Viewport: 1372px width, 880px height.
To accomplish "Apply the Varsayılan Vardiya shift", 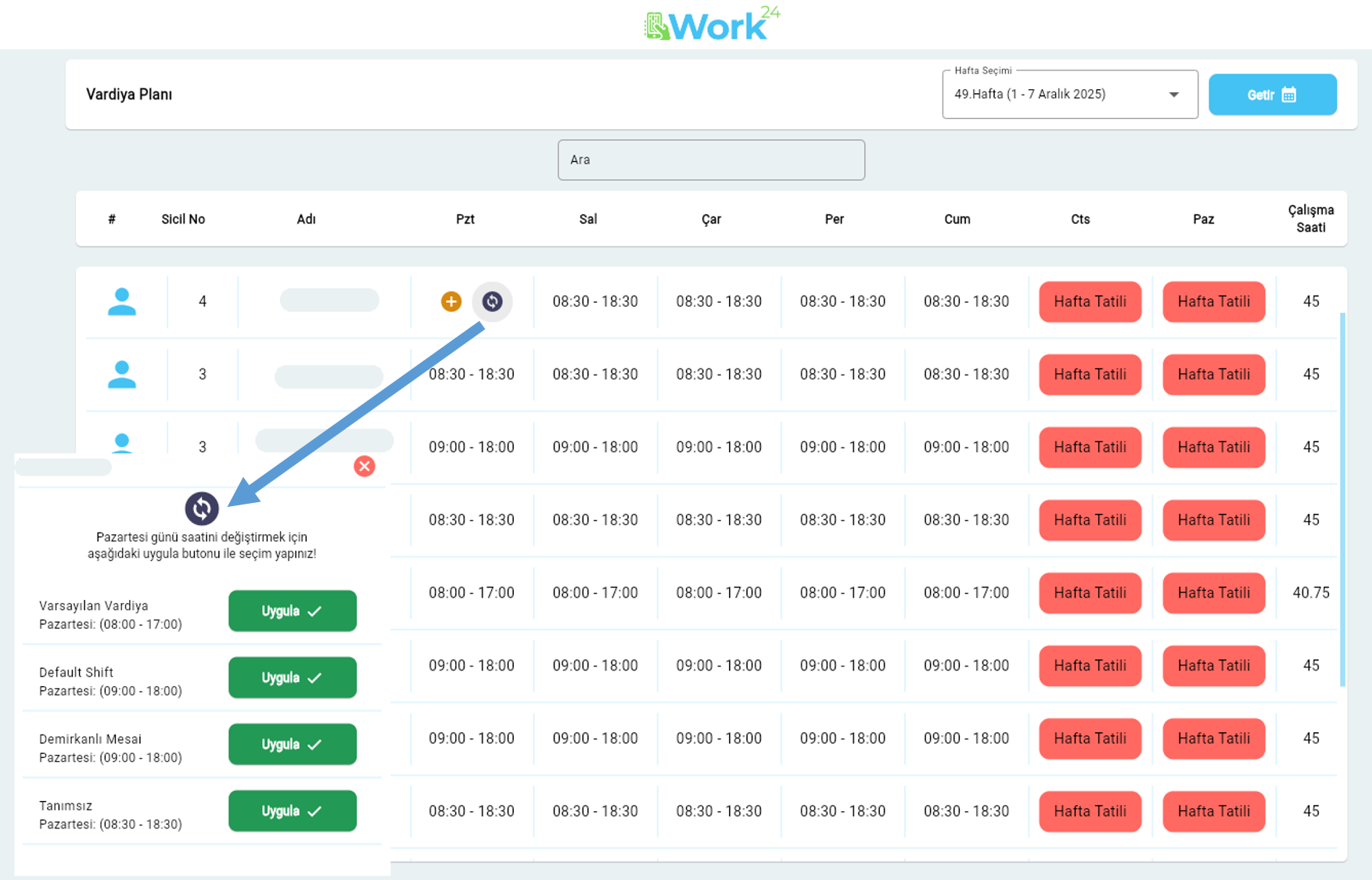I will point(292,611).
